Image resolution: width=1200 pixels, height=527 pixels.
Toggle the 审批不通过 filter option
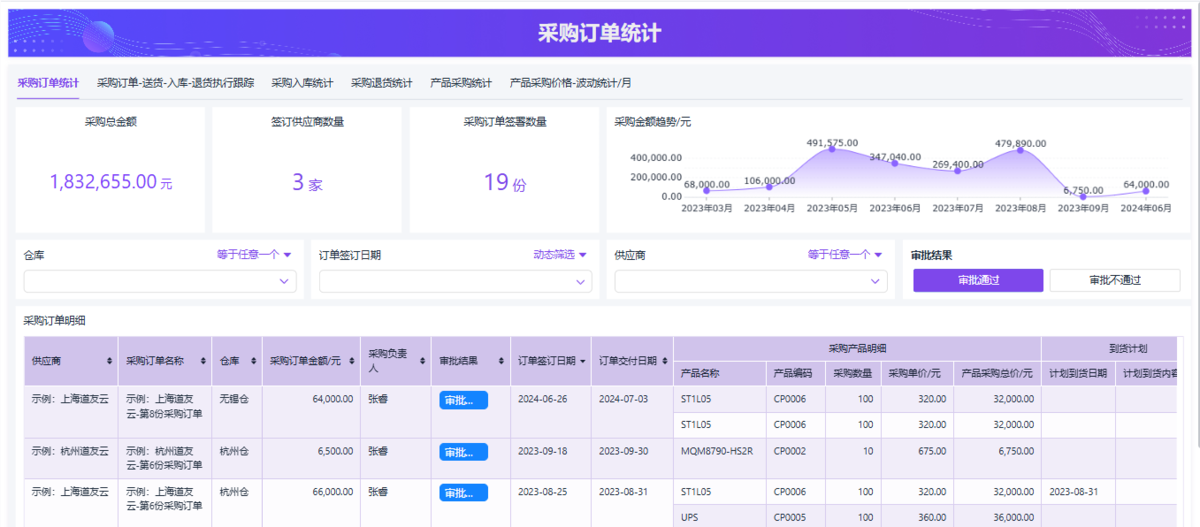pos(1114,281)
